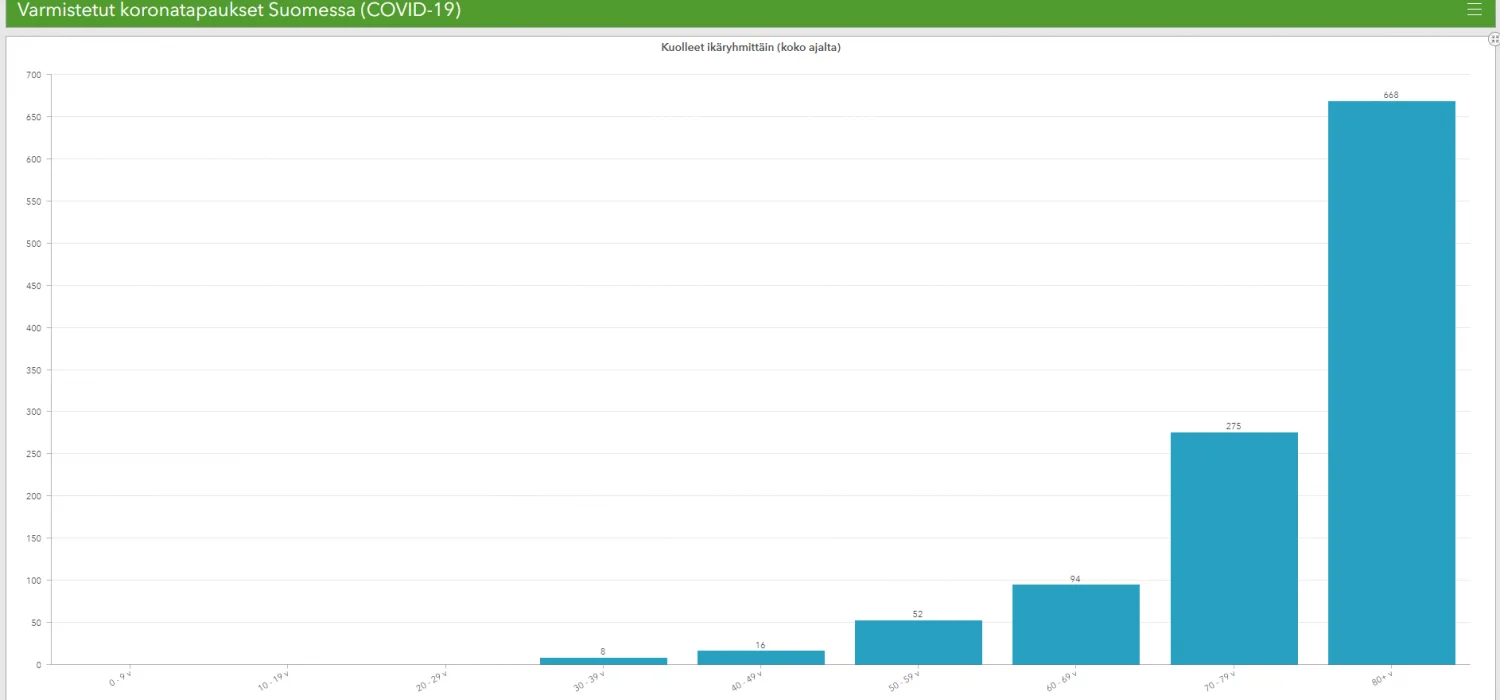
Task: Click the '0 - 9 v' axis label
Action: click(x=120, y=680)
